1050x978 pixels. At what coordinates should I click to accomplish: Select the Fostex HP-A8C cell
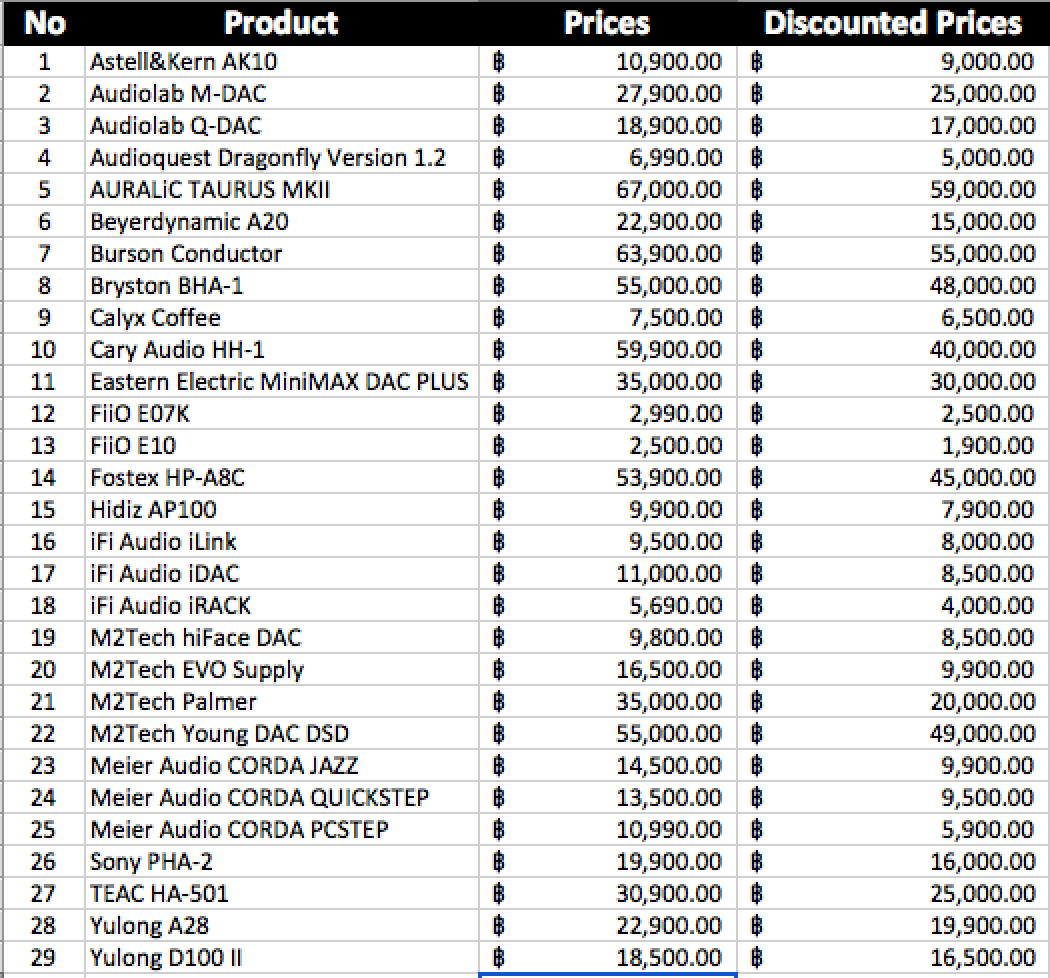167,478
